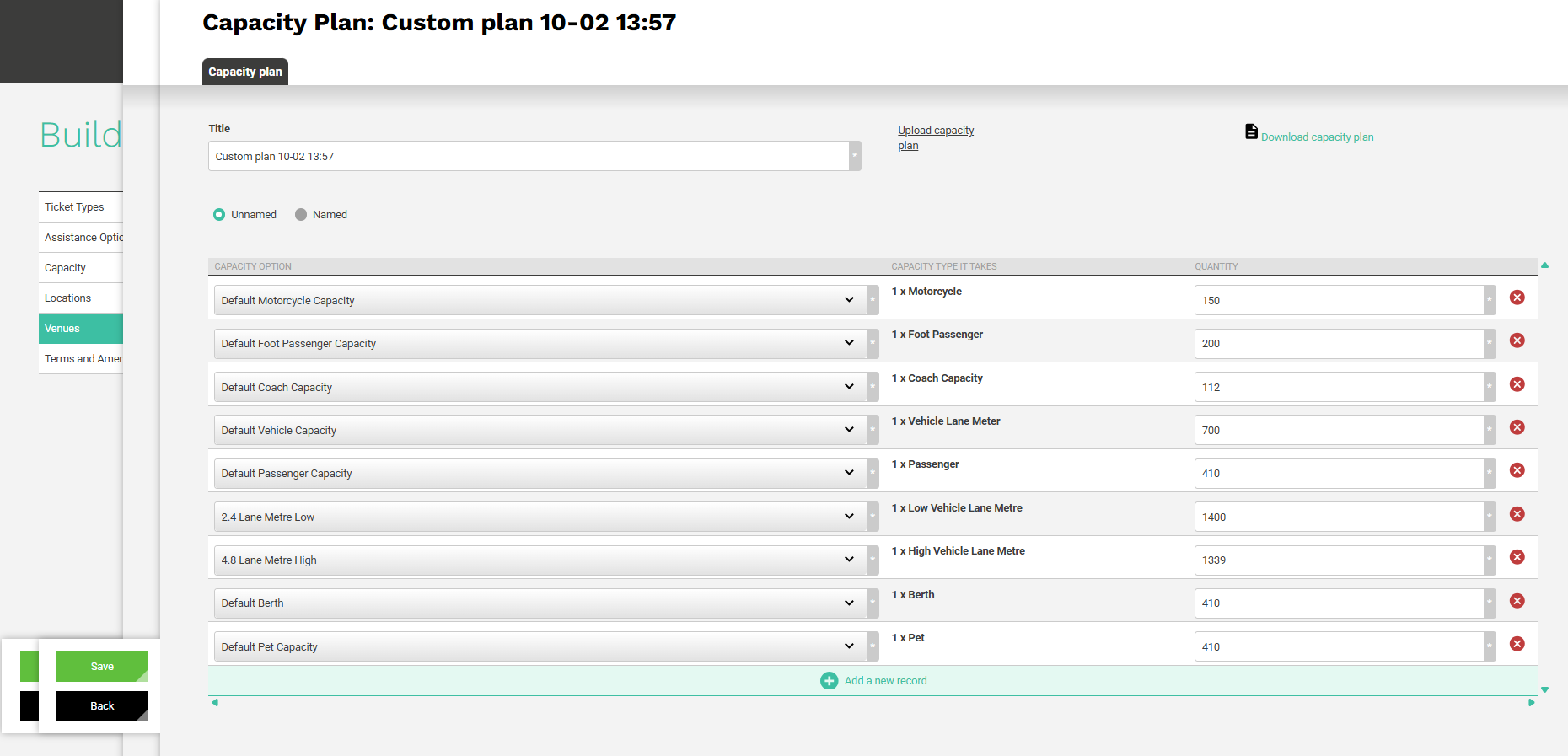Click the green Save button

coord(102,667)
